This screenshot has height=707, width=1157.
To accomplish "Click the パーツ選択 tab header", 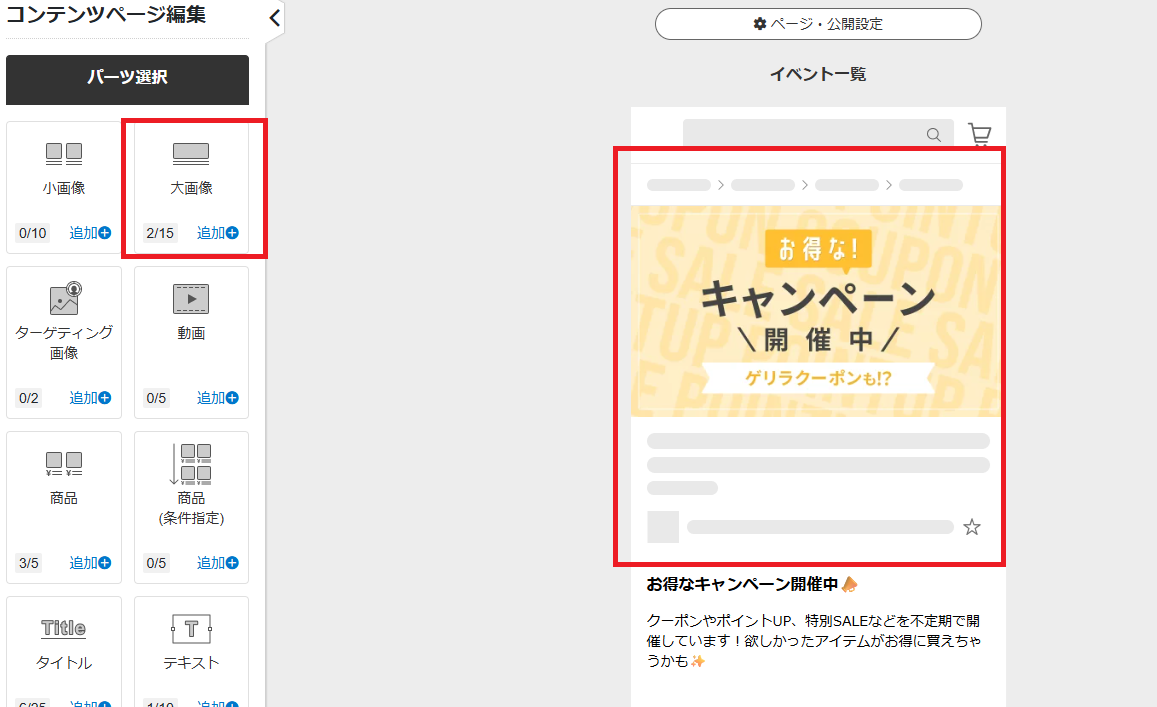I will [127, 79].
